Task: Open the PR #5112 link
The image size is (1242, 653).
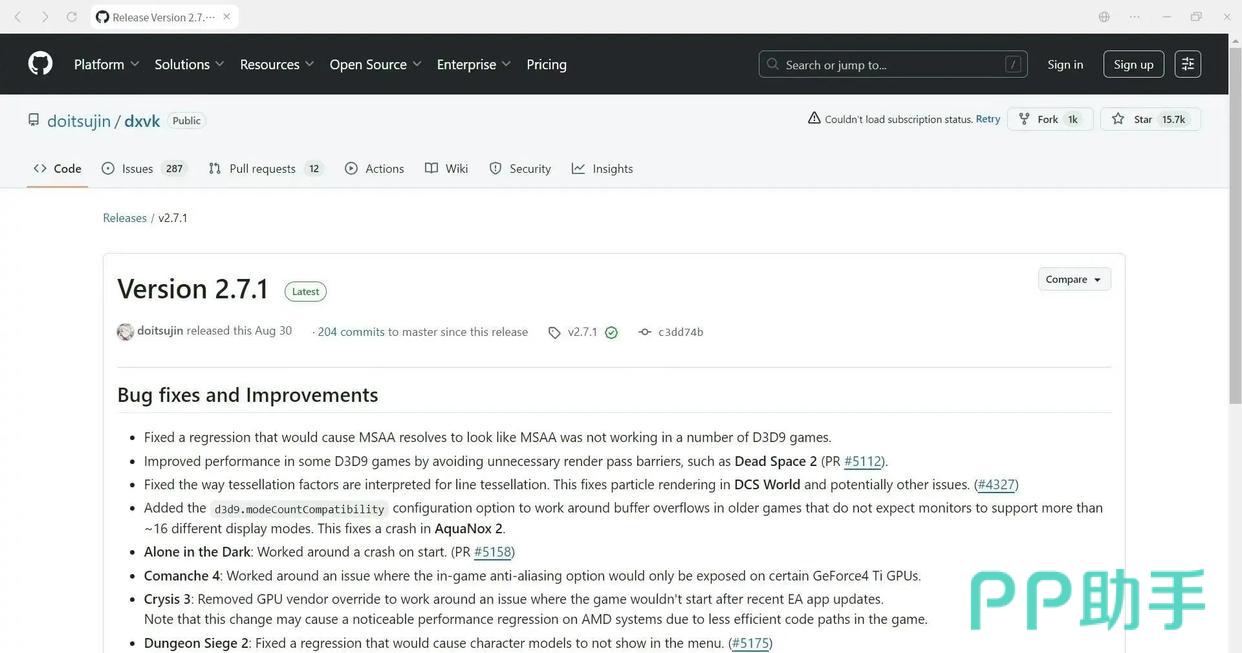Action: click(x=862, y=461)
